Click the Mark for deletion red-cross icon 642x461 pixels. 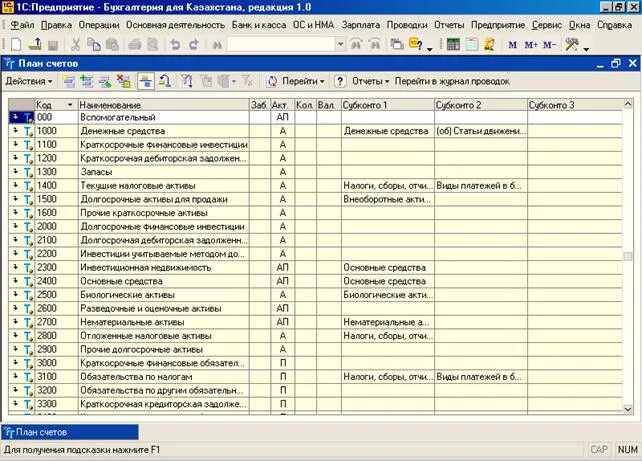point(123,81)
